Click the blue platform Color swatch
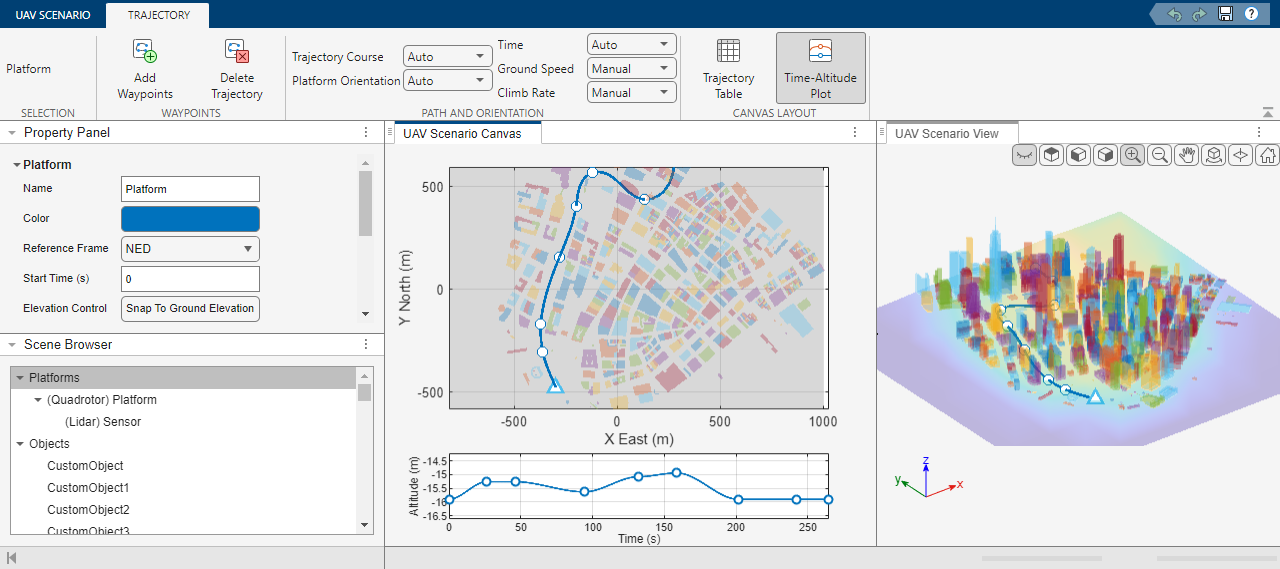 (x=190, y=218)
